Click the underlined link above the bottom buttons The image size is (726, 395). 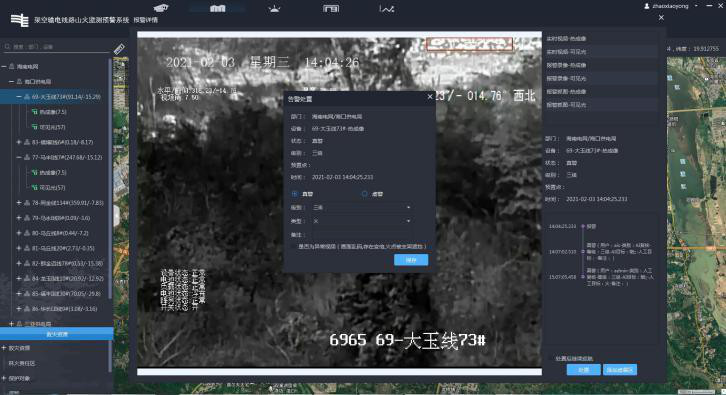pos(574,358)
